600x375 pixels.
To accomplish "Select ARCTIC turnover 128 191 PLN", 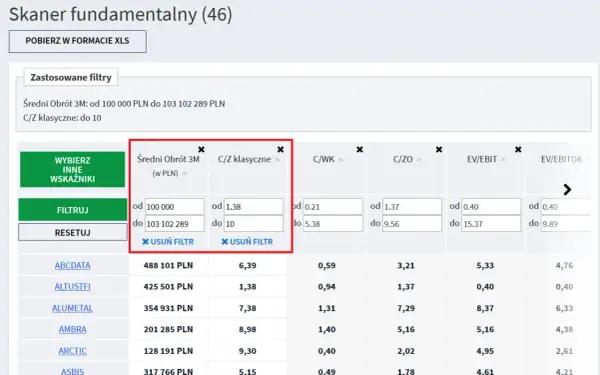I will point(168,351).
